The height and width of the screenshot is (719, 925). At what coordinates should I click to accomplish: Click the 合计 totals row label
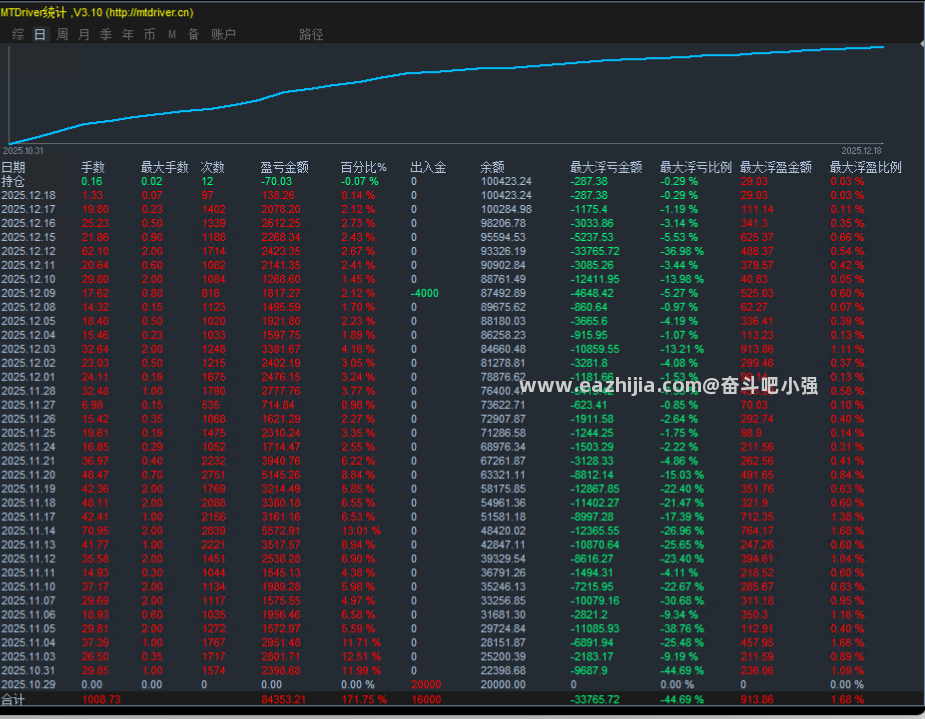click(x=13, y=700)
